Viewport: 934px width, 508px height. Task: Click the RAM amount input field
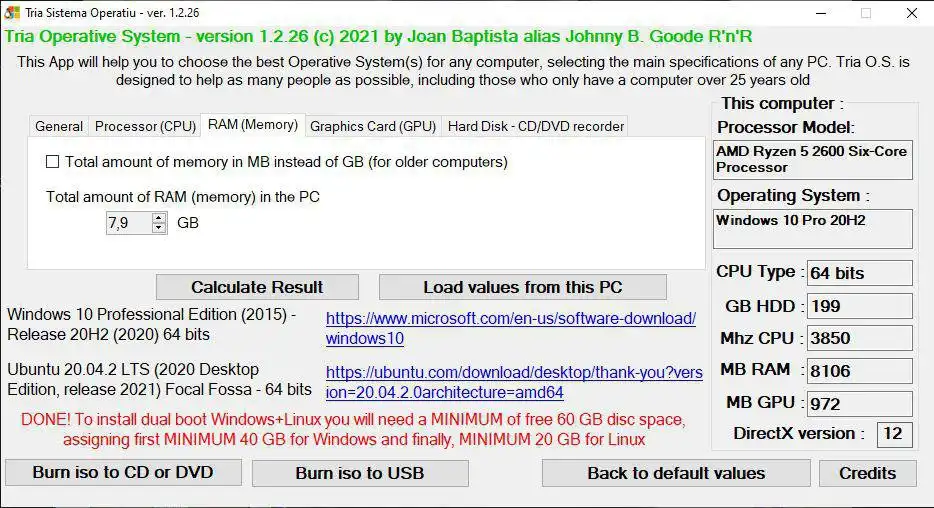[128, 223]
